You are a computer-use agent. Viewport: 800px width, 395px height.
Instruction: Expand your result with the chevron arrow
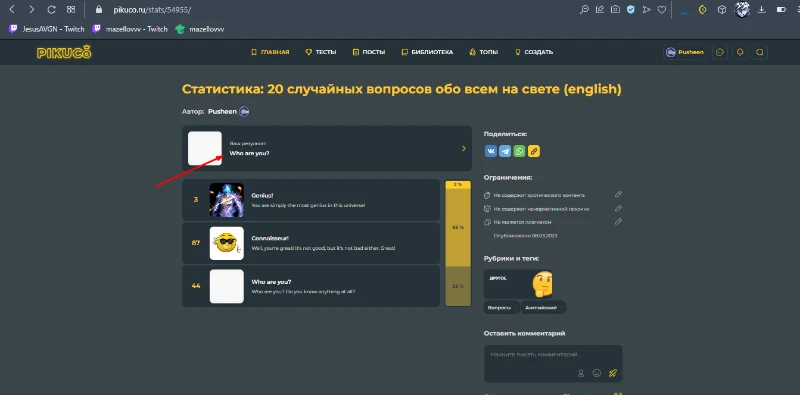pos(464,149)
